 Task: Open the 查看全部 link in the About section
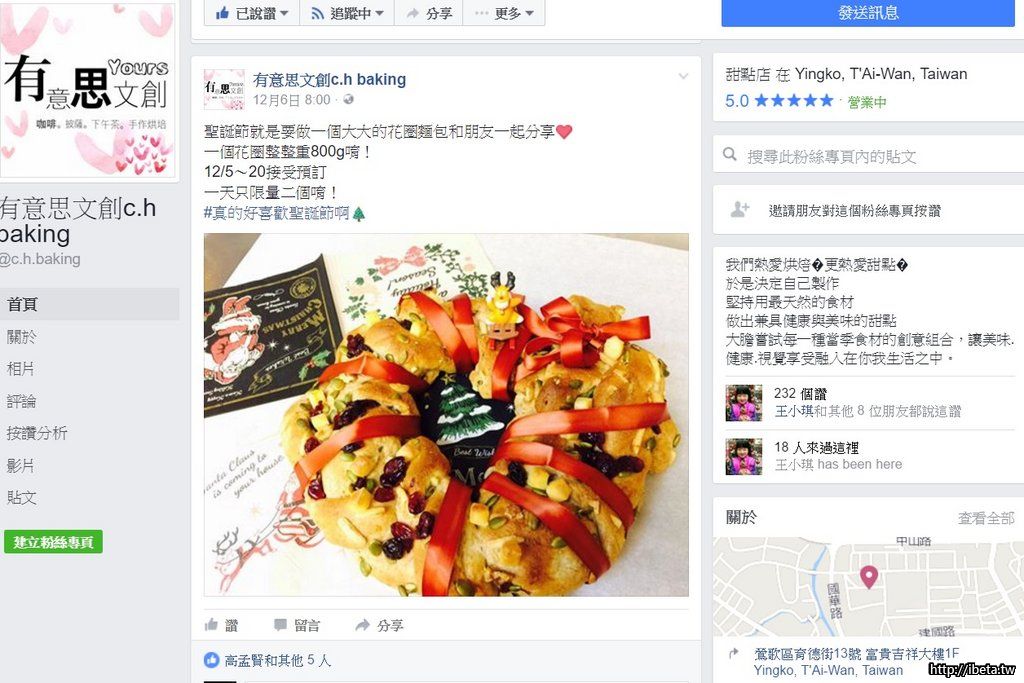click(x=985, y=518)
